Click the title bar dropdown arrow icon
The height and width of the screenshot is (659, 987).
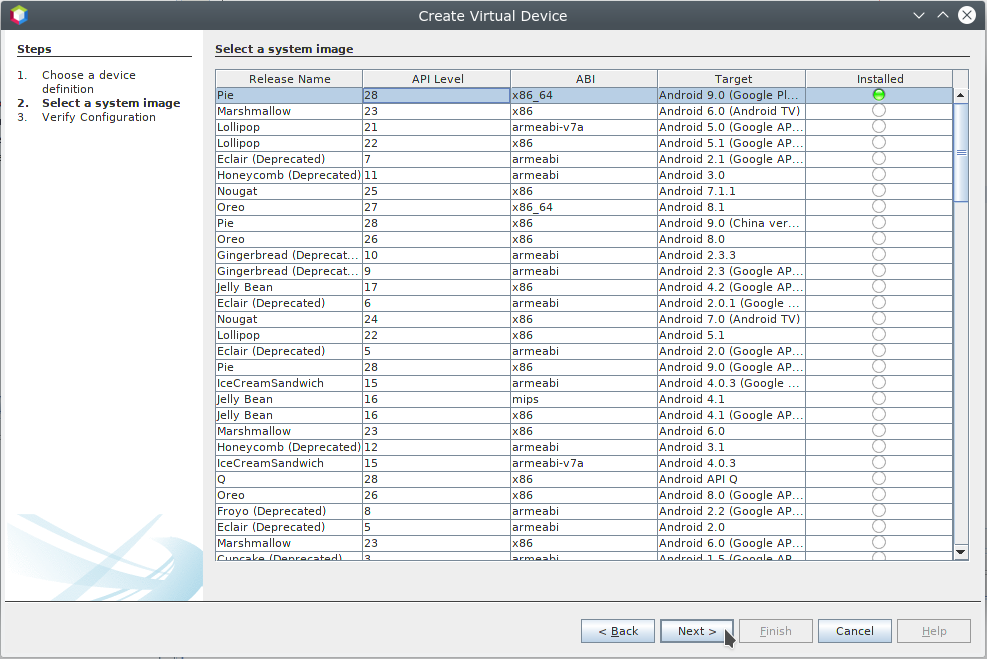point(919,15)
